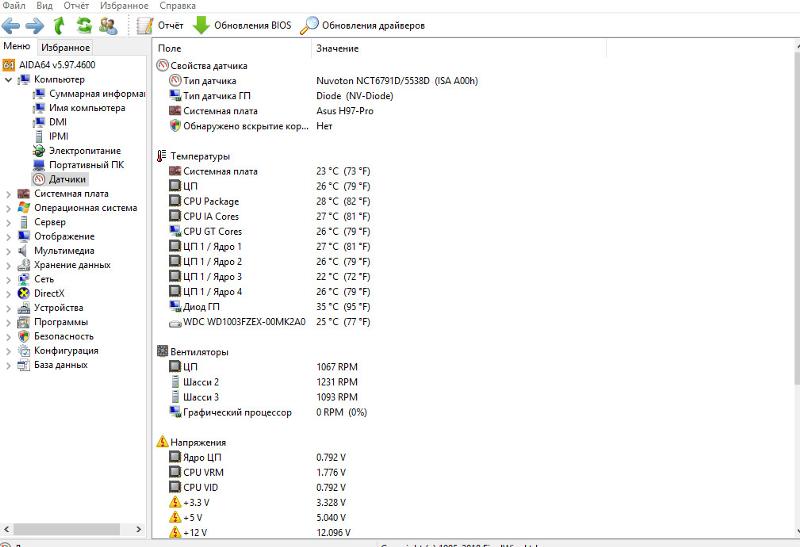Select the Безопасность shield icon item
Screen dimensions: 800x547
coord(24,337)
